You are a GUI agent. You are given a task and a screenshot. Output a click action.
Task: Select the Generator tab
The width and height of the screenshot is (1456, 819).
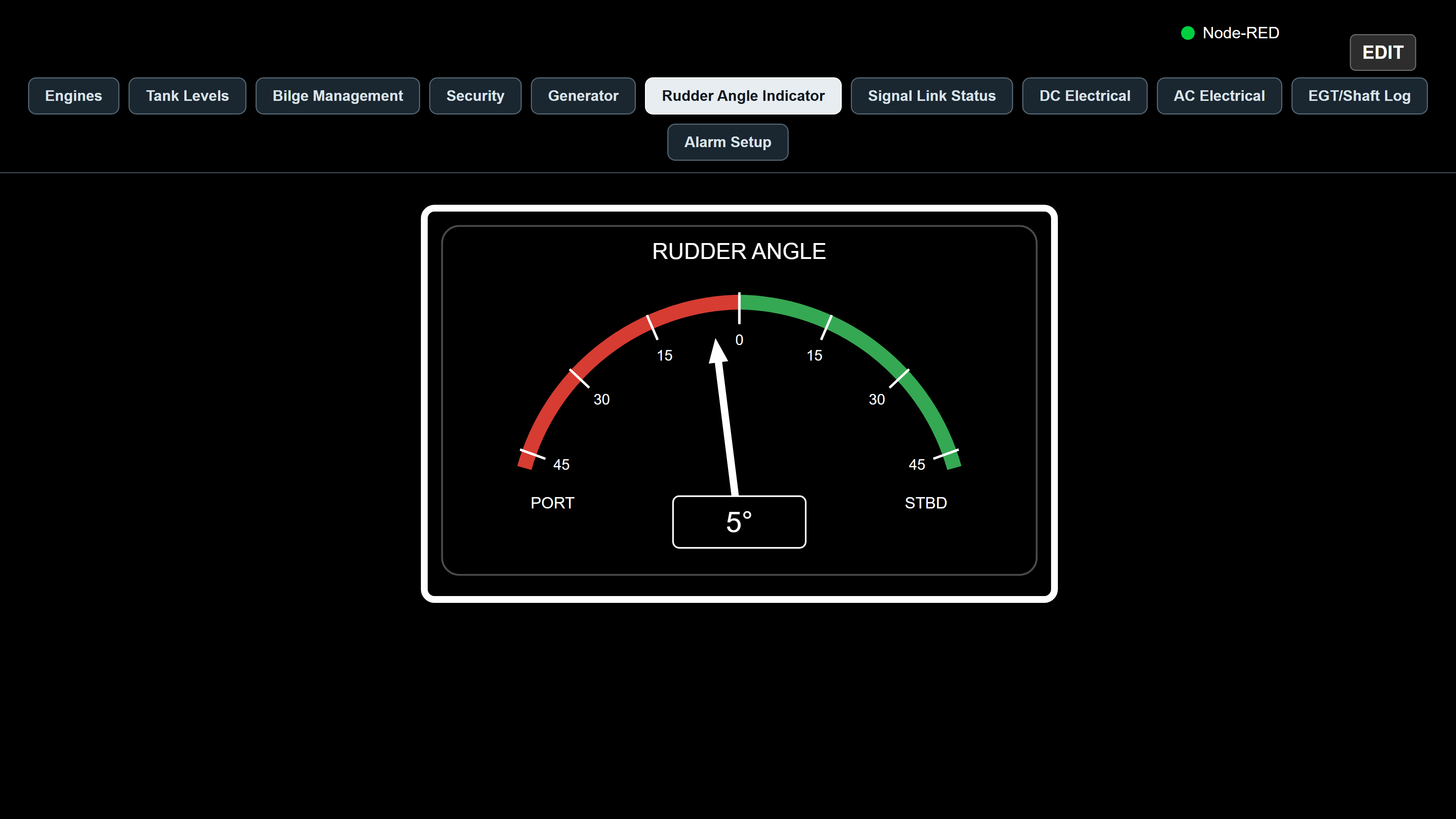coord(583,96)
